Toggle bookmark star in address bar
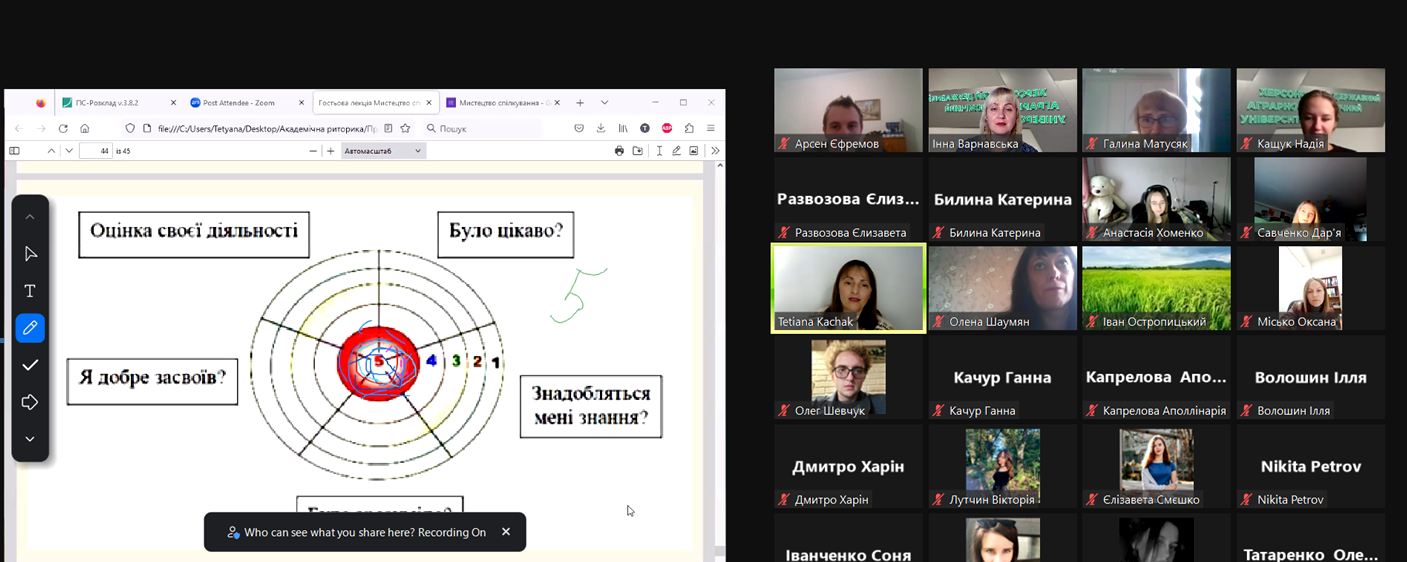 point(405,128)
